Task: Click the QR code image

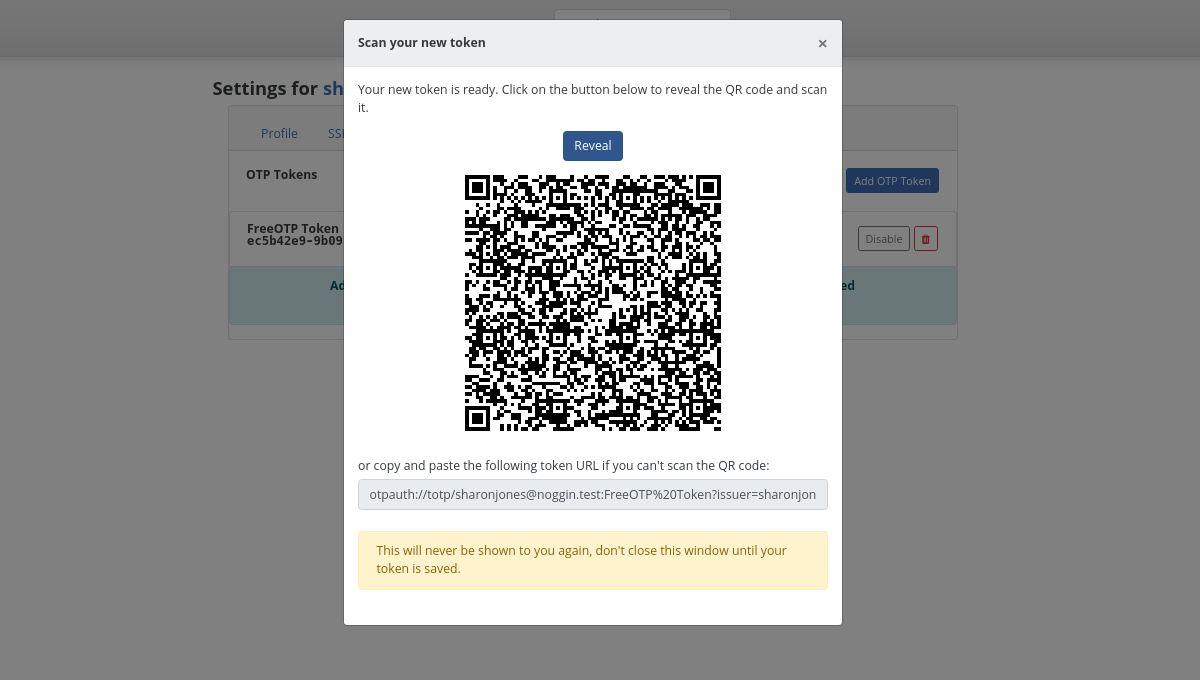Action: [x=593, y=303]
